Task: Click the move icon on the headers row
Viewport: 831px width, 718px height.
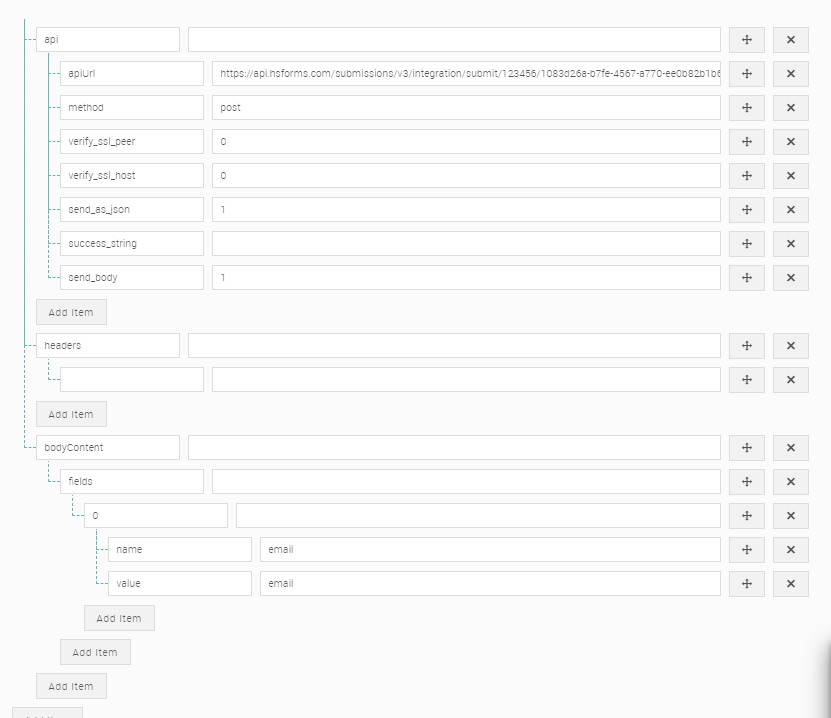Action: pos(746,345)
